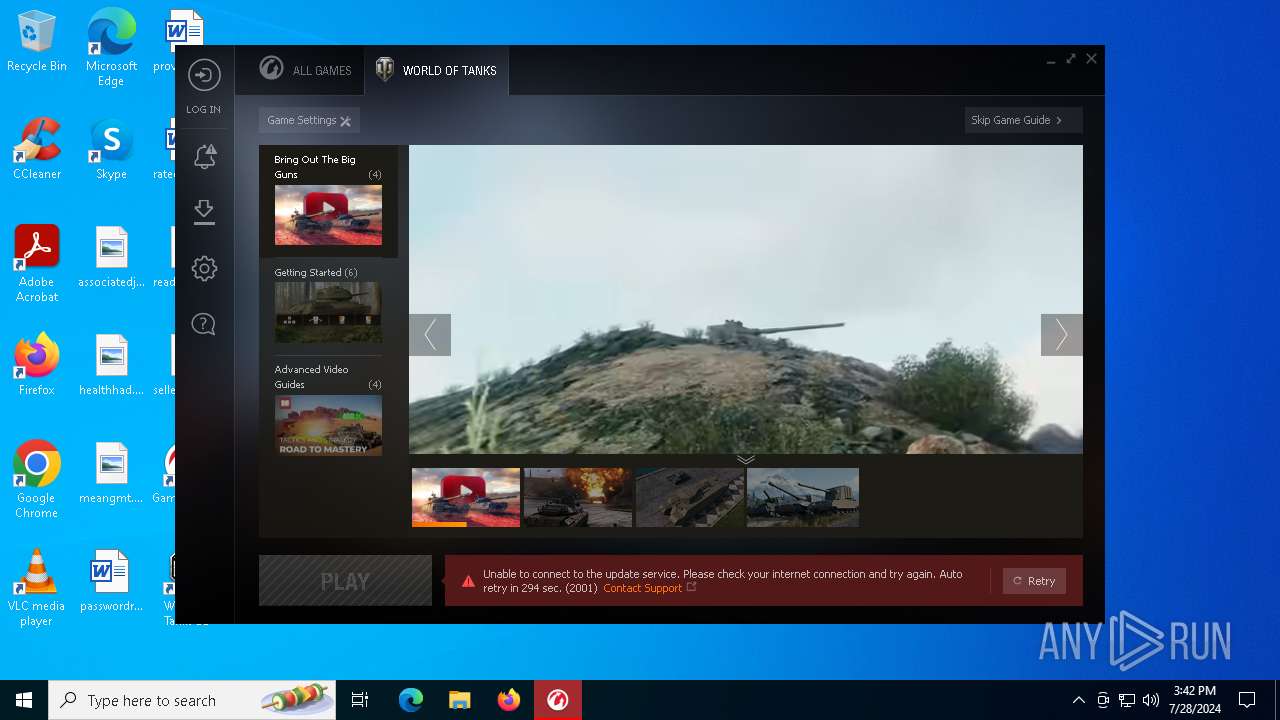
Task: Open the associatedj image file on desktop
Action: (x=111, y=257)
